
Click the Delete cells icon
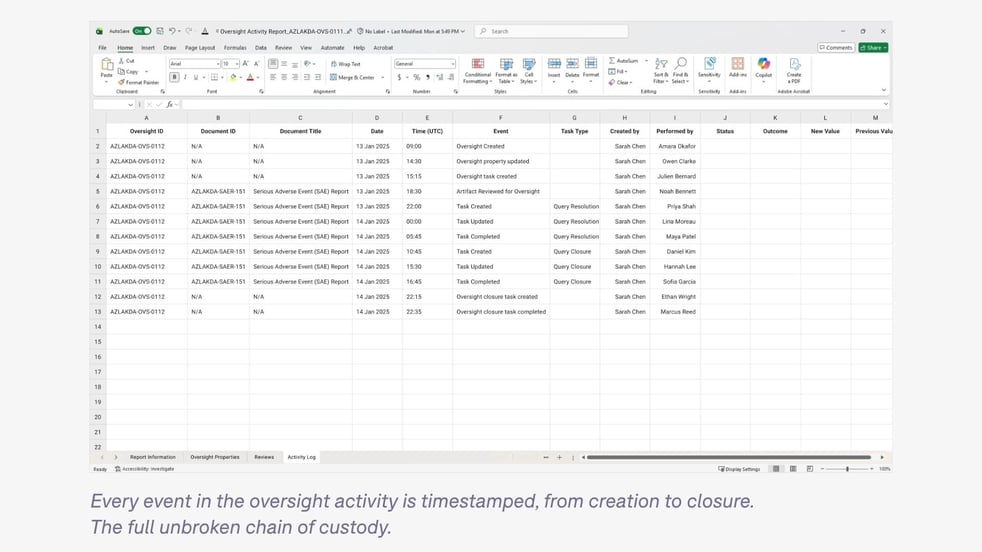tap(572, 64)
